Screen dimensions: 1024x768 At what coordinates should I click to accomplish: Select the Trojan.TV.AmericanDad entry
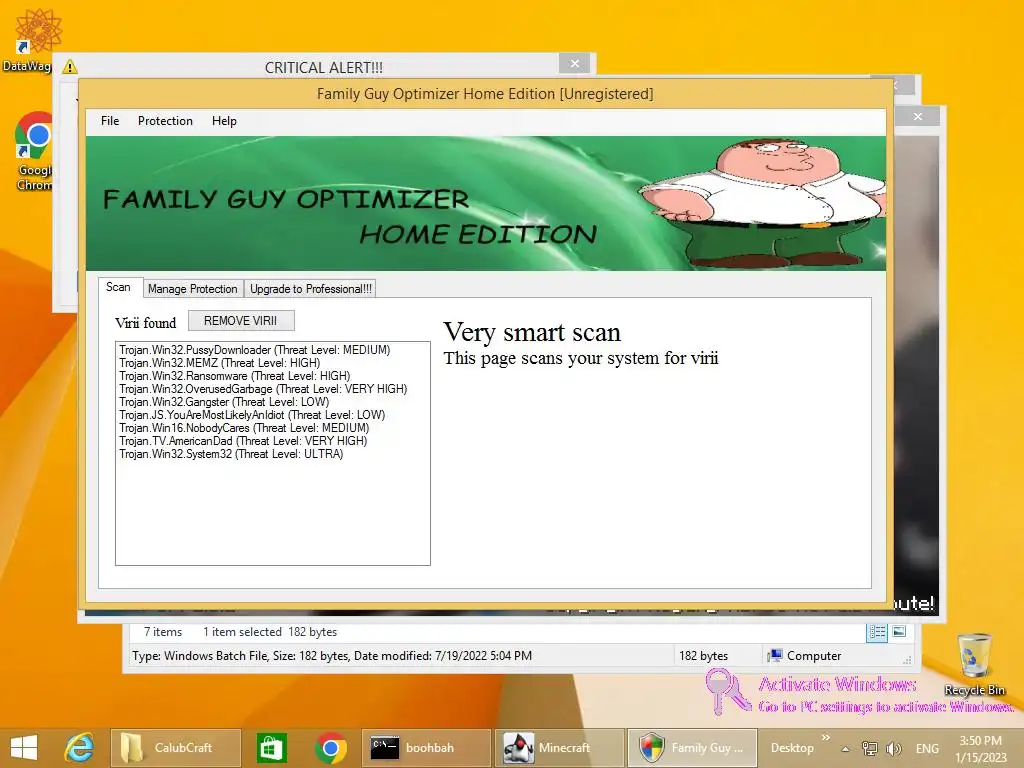pyautogui.click(x=243, y=441)
